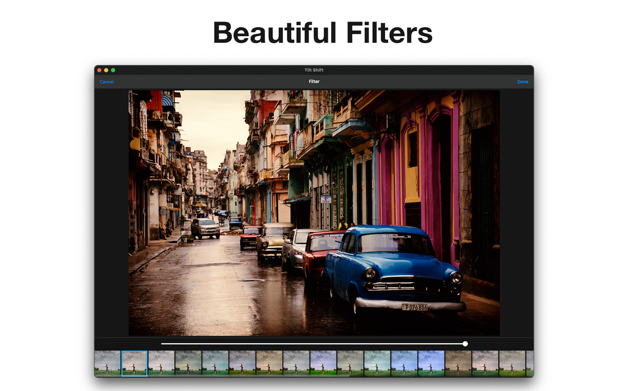Choose the seventh filter thumbnail with warm tint

[269, 363]
